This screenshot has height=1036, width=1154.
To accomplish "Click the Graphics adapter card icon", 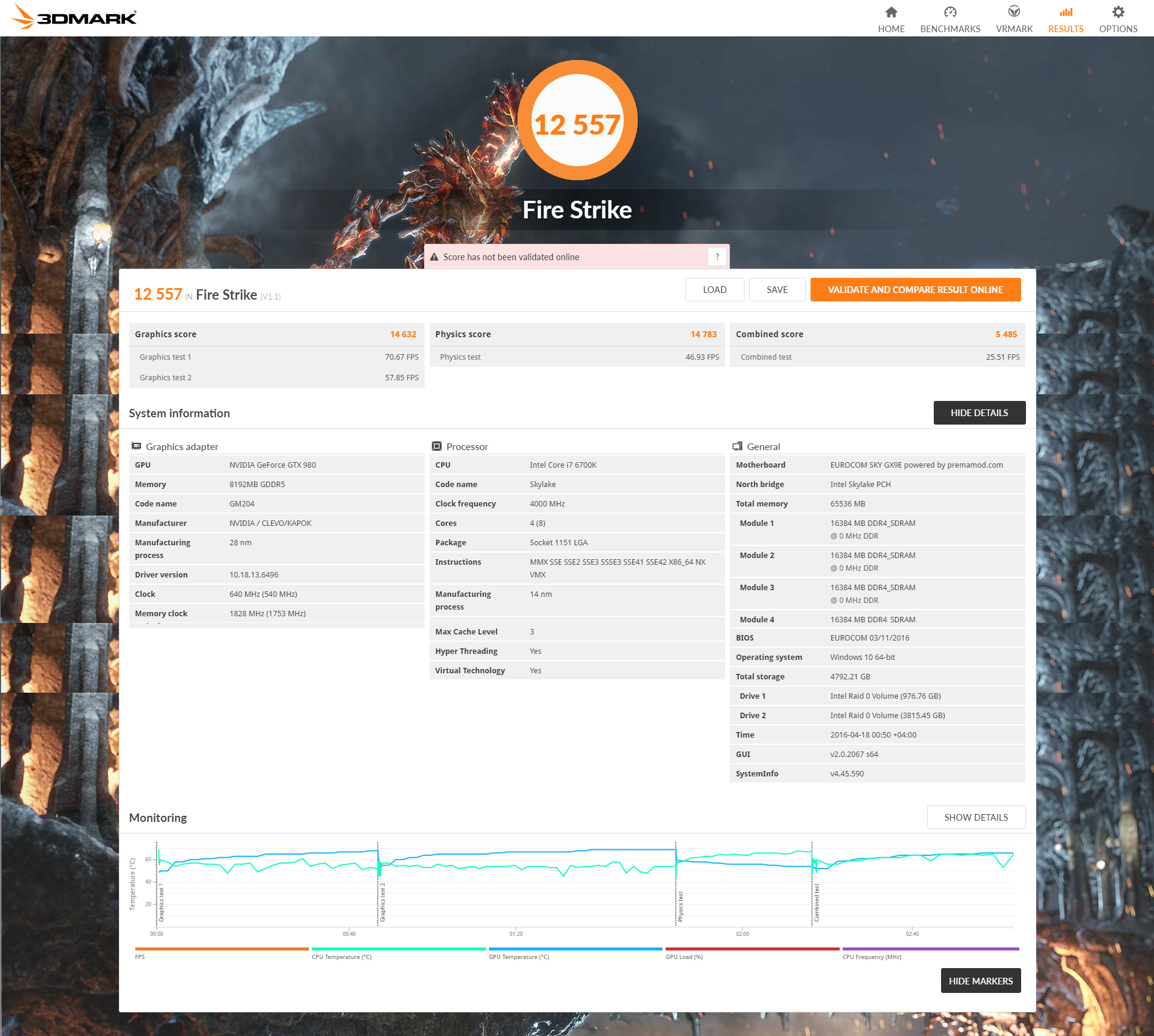I will point(137,446).
